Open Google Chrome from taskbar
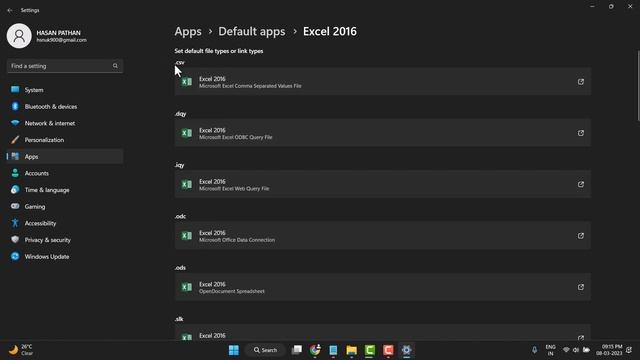Screen dimensions: 640x360 click(x=315, y=350)
